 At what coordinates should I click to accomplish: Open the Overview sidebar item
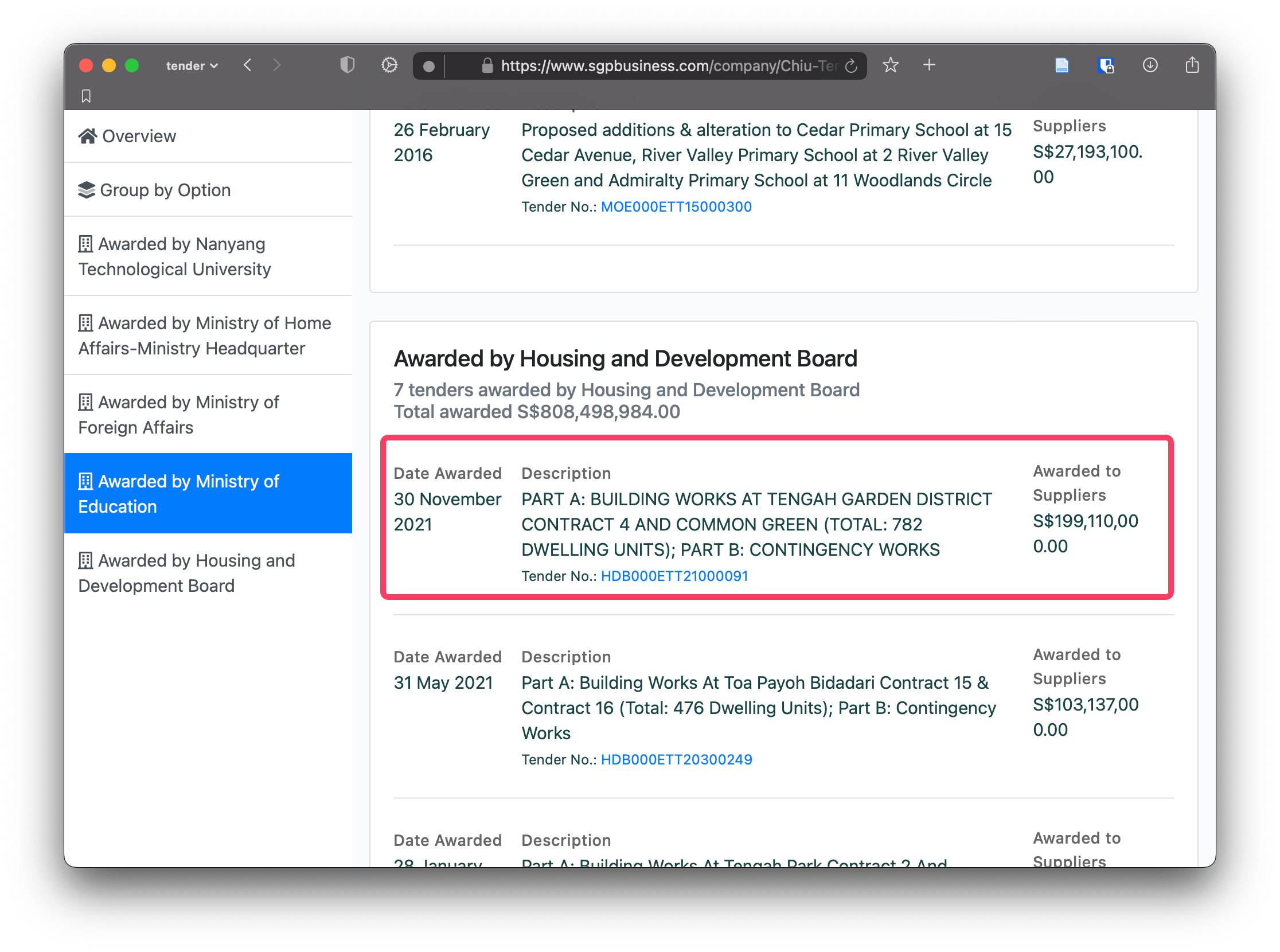209,136
